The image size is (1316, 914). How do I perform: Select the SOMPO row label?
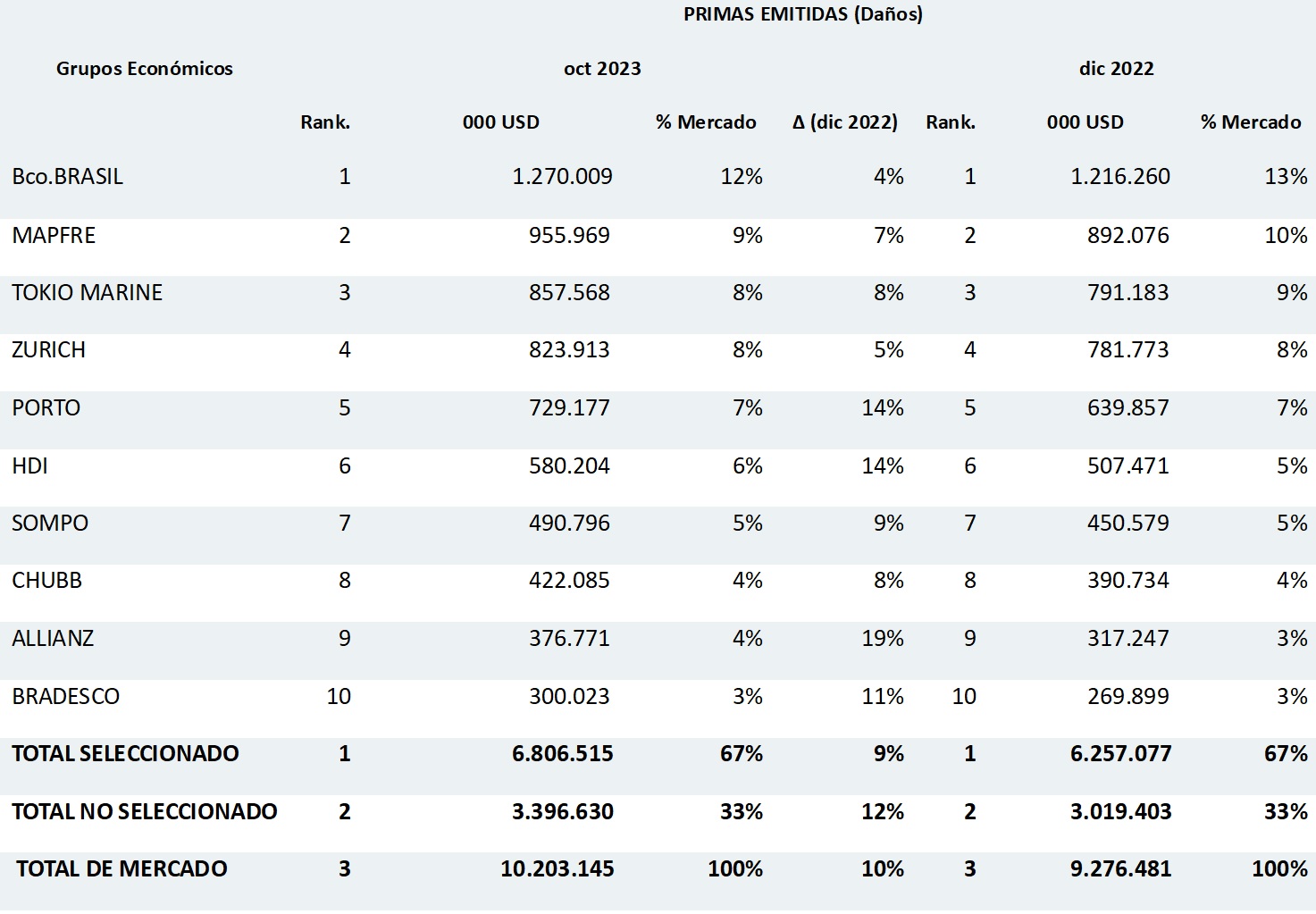point(50,524)
